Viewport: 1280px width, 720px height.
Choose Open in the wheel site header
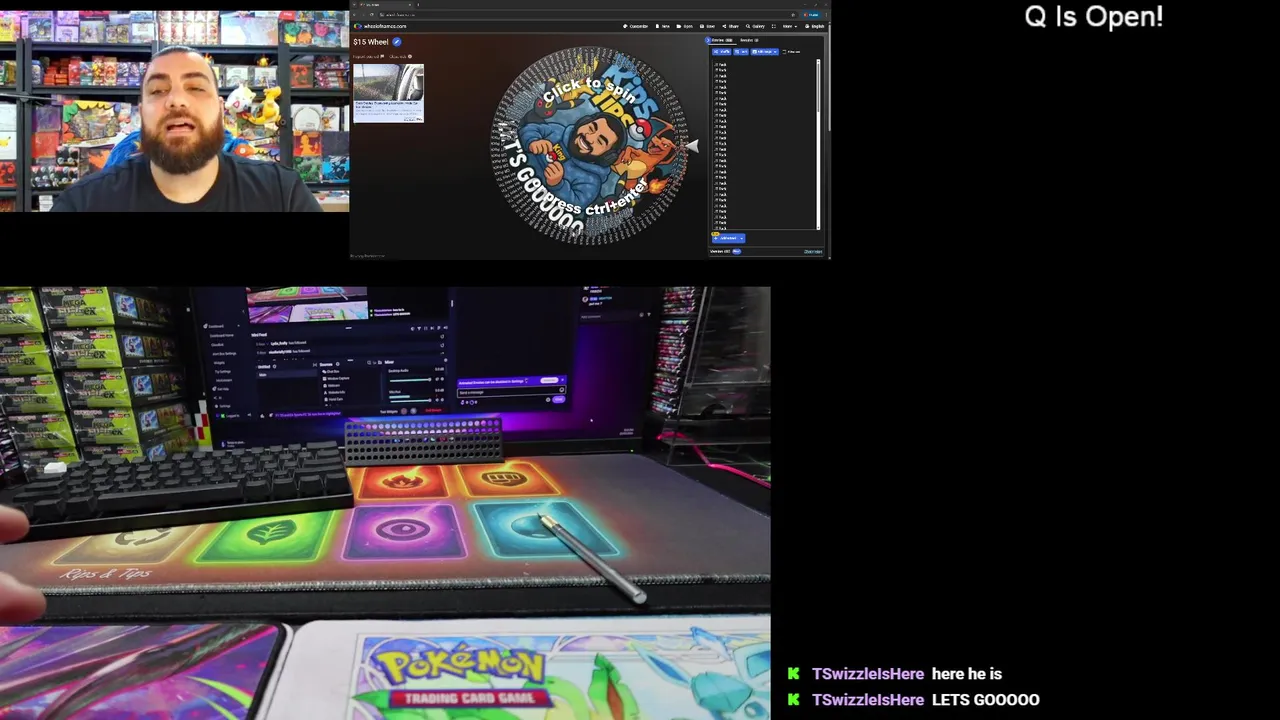(x=685, y=26)
